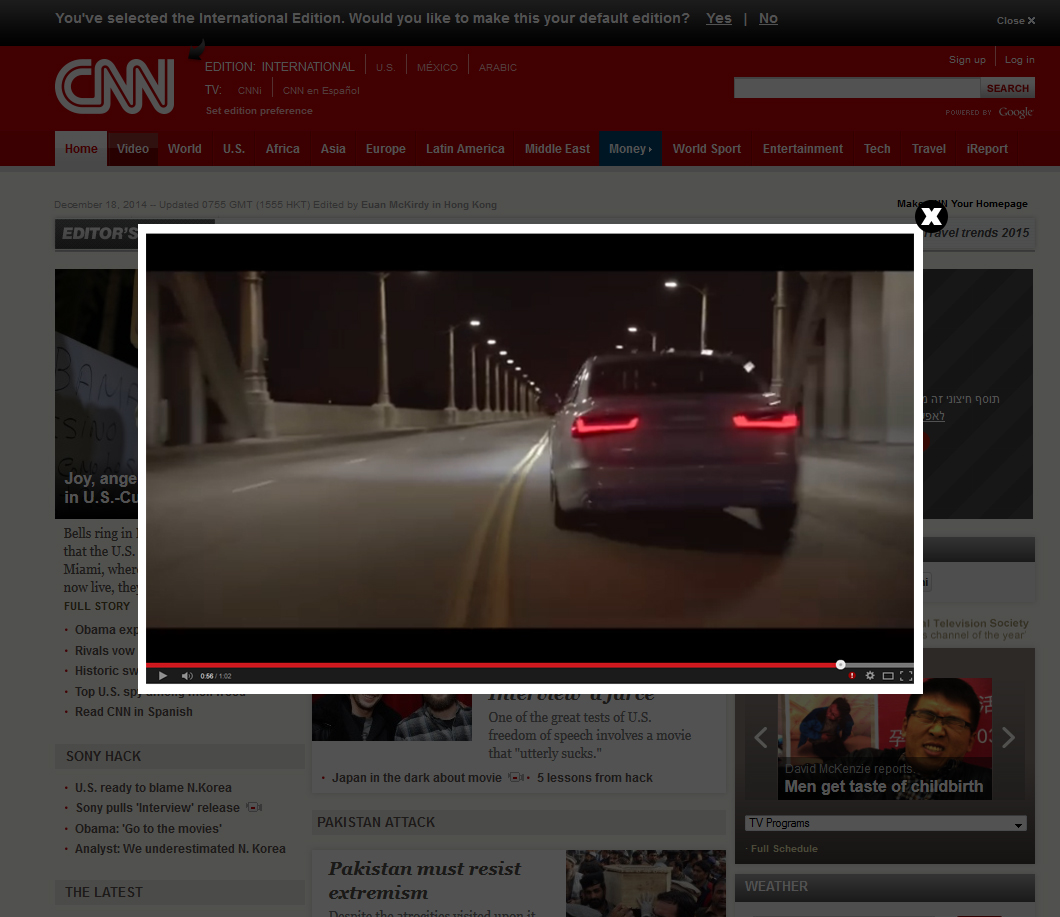Open the U.S. navigation tab

tap(234, 149)
